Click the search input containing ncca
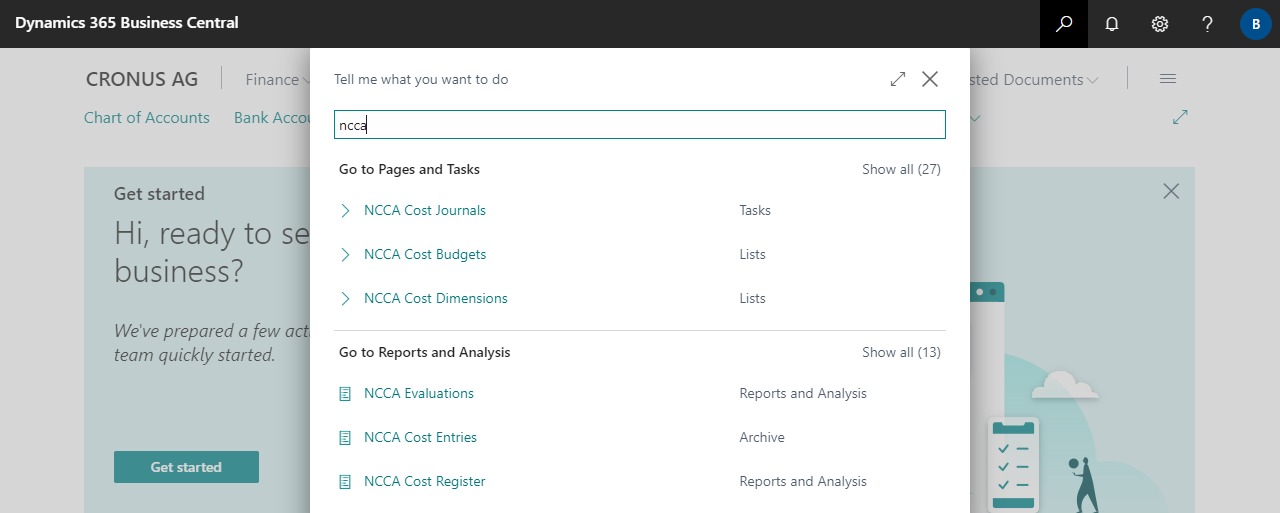The width and height of the screenshot is (1280, 513). pyautogui.click(x=640, y=125)
